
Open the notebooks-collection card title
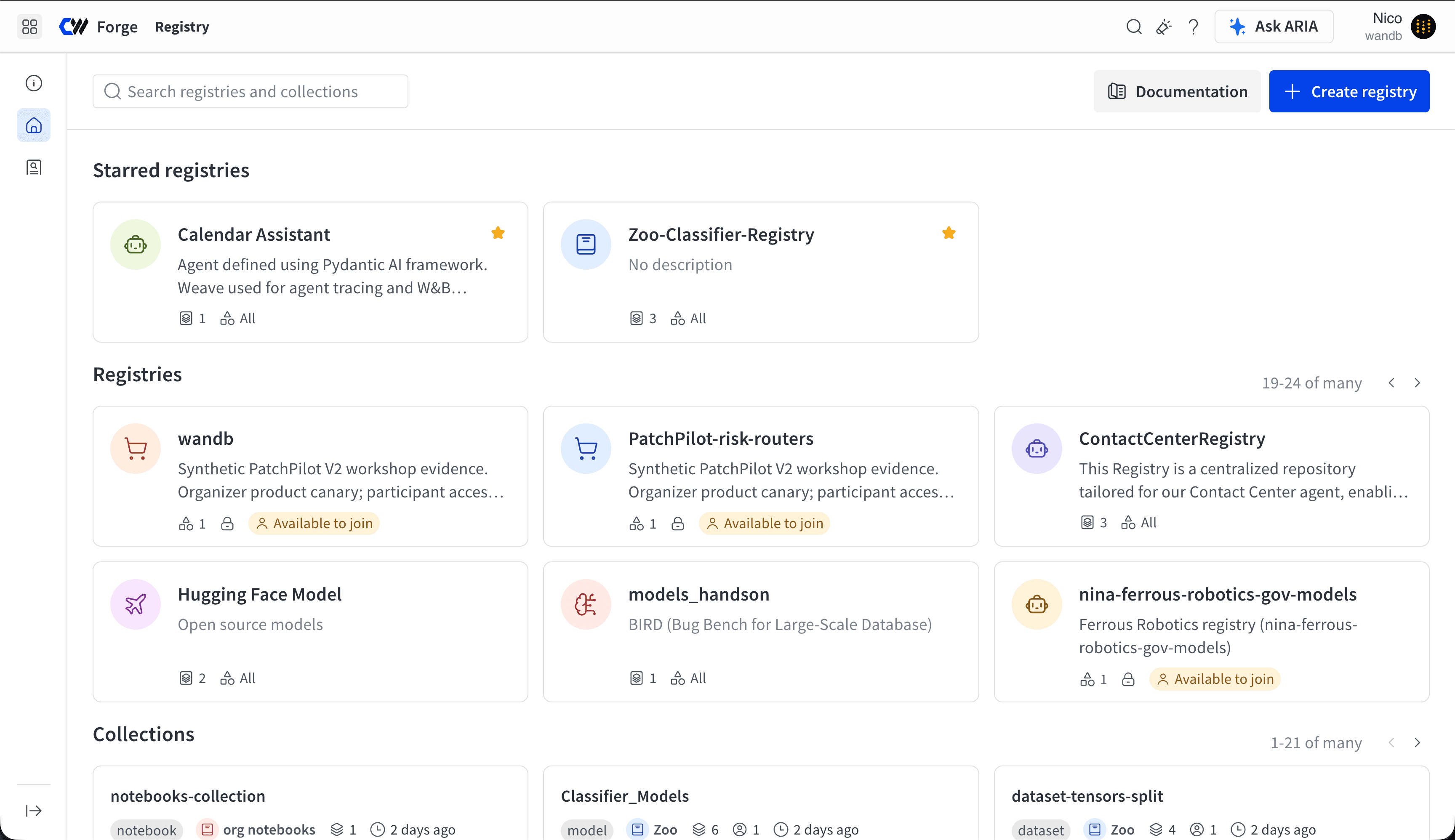(x=188, y=796)
